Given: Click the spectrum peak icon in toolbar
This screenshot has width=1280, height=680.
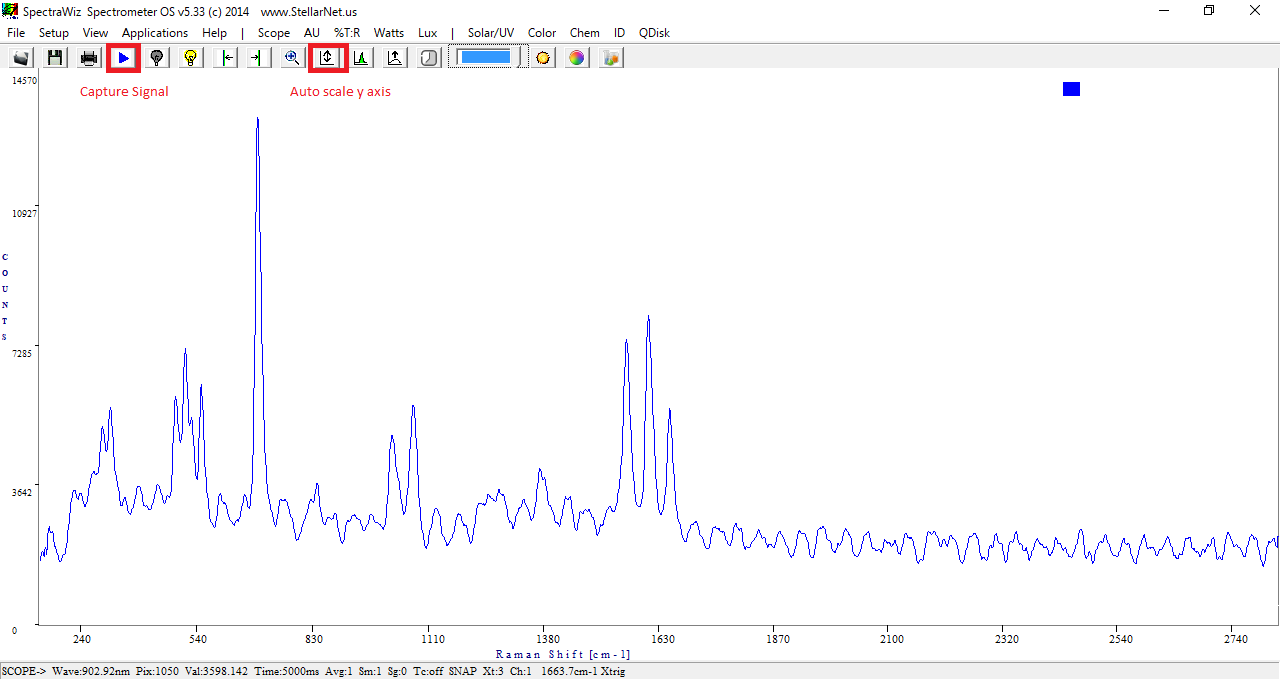Looking at the screenshot, I should [x=361, y=58].
